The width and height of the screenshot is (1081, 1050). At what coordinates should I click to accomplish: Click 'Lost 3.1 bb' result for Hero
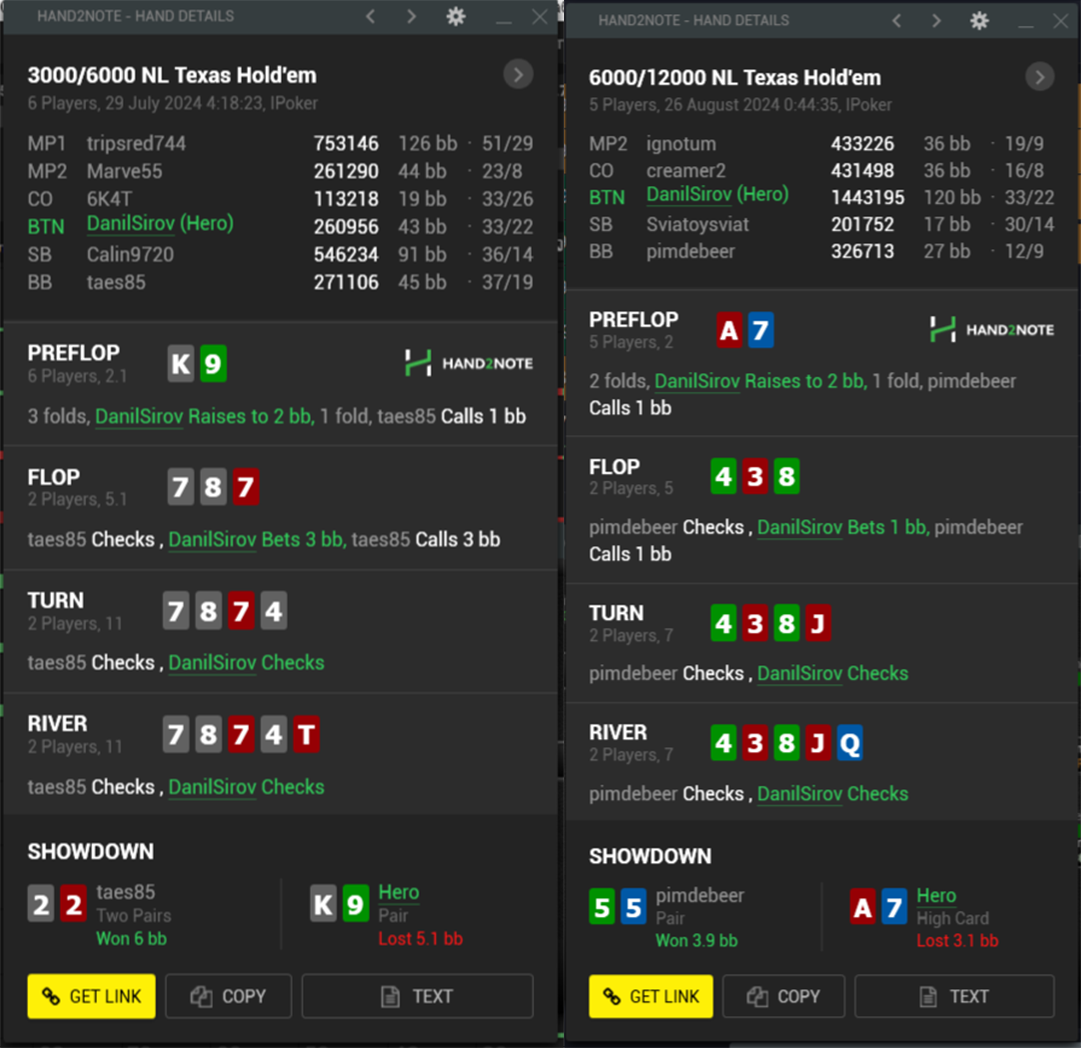(x=957, y=941)
